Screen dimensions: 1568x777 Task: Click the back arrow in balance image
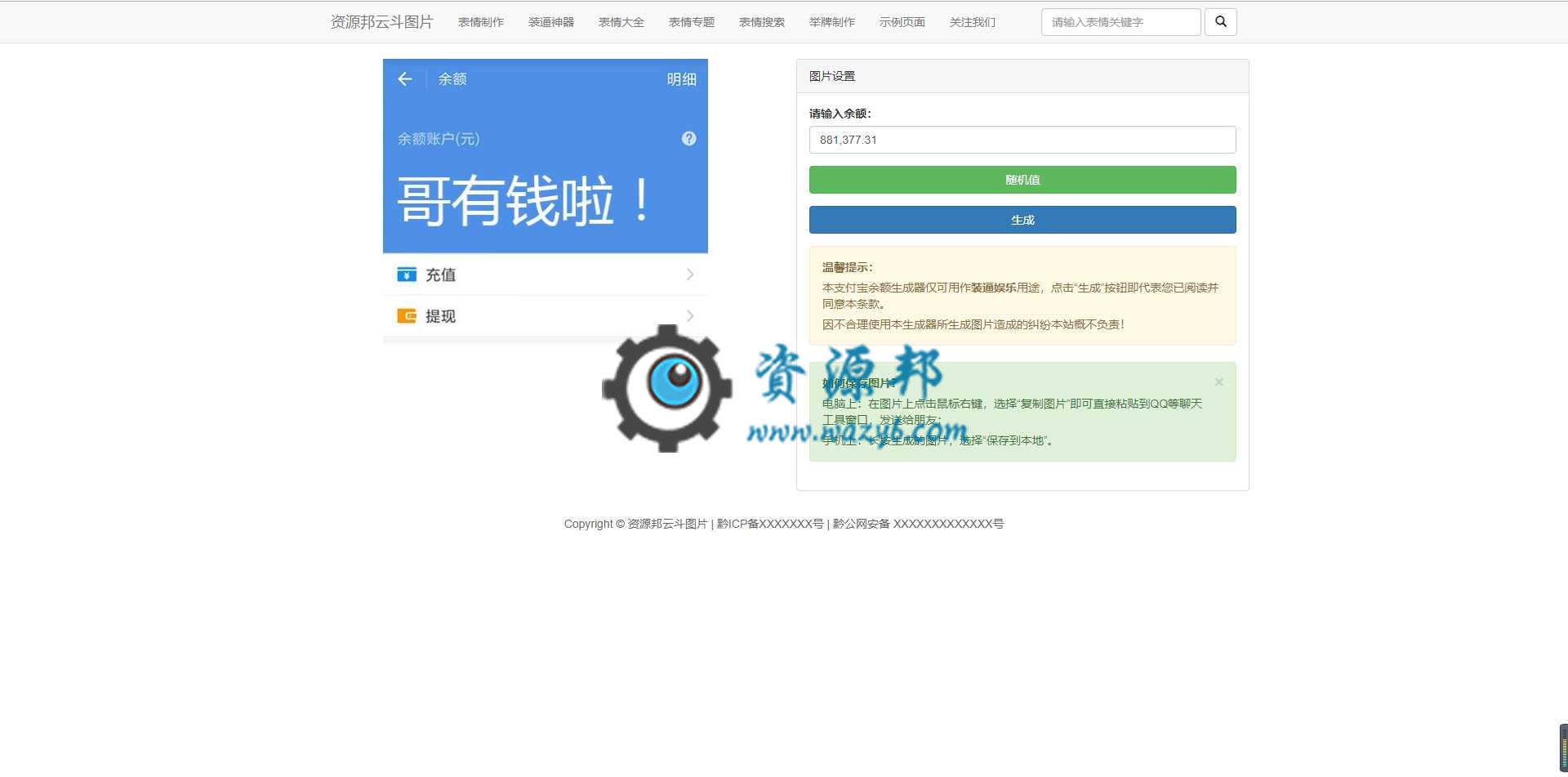pyautogui.click(x=405, y=79)
